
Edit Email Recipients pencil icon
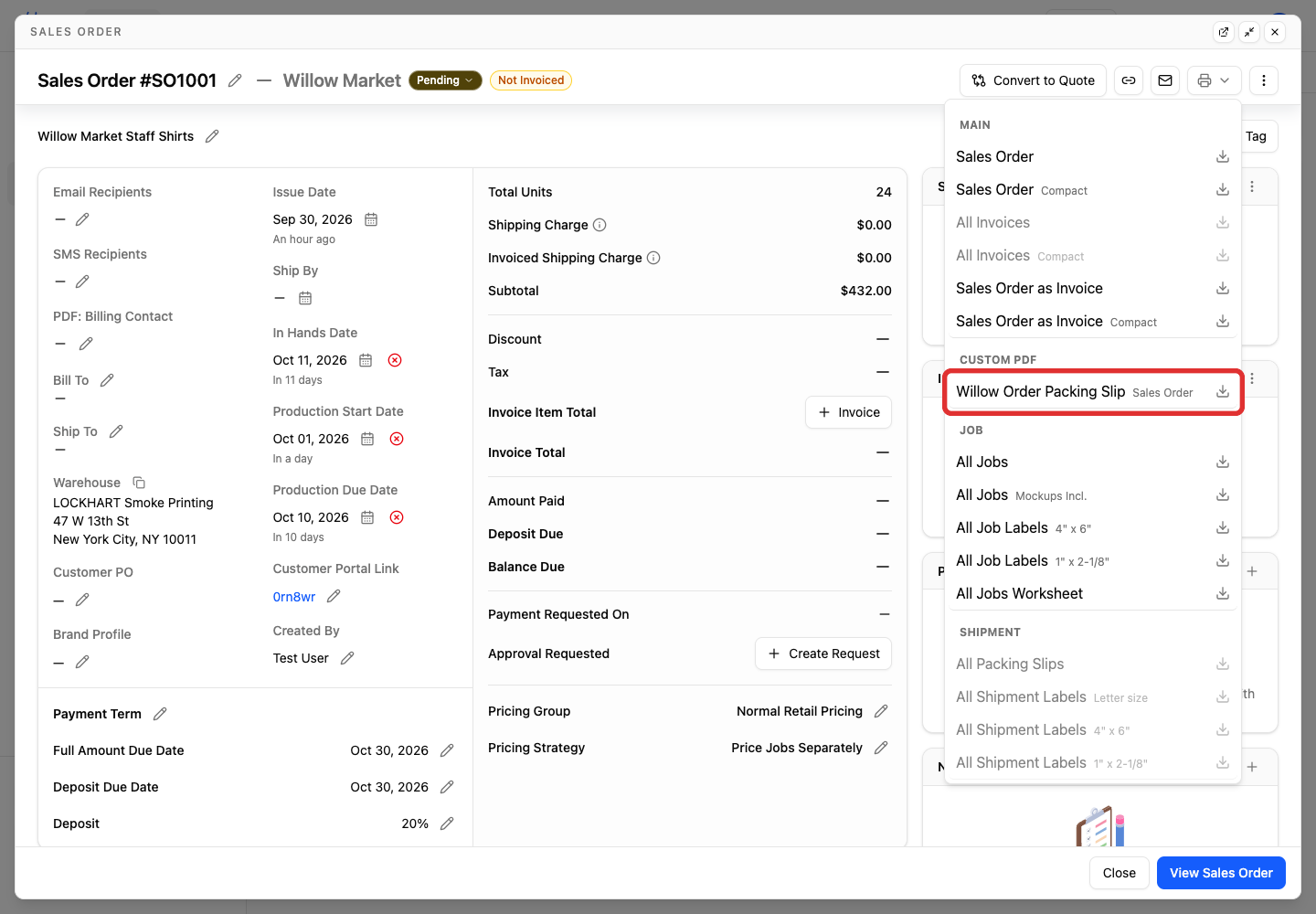tap(82, 219)
